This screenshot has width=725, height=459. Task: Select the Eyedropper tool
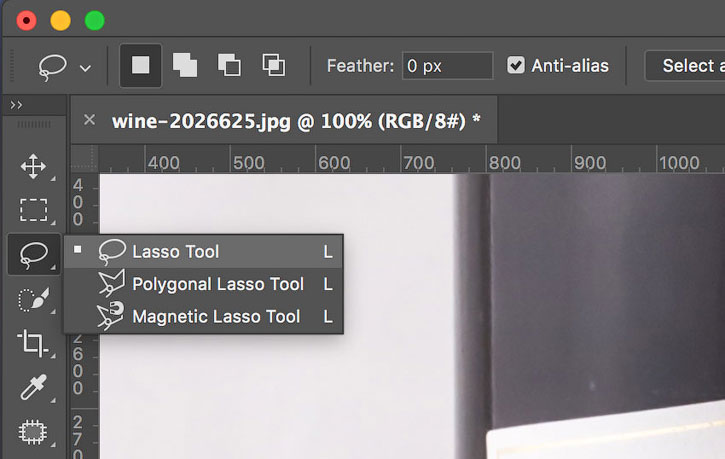pos(33,387)
